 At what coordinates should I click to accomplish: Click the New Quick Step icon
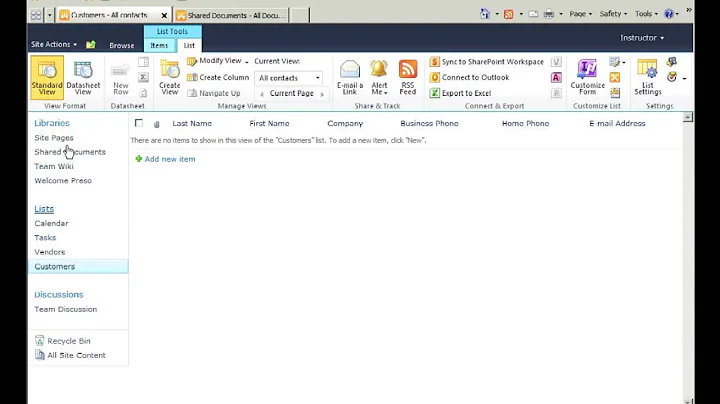[x=615, y=93]
